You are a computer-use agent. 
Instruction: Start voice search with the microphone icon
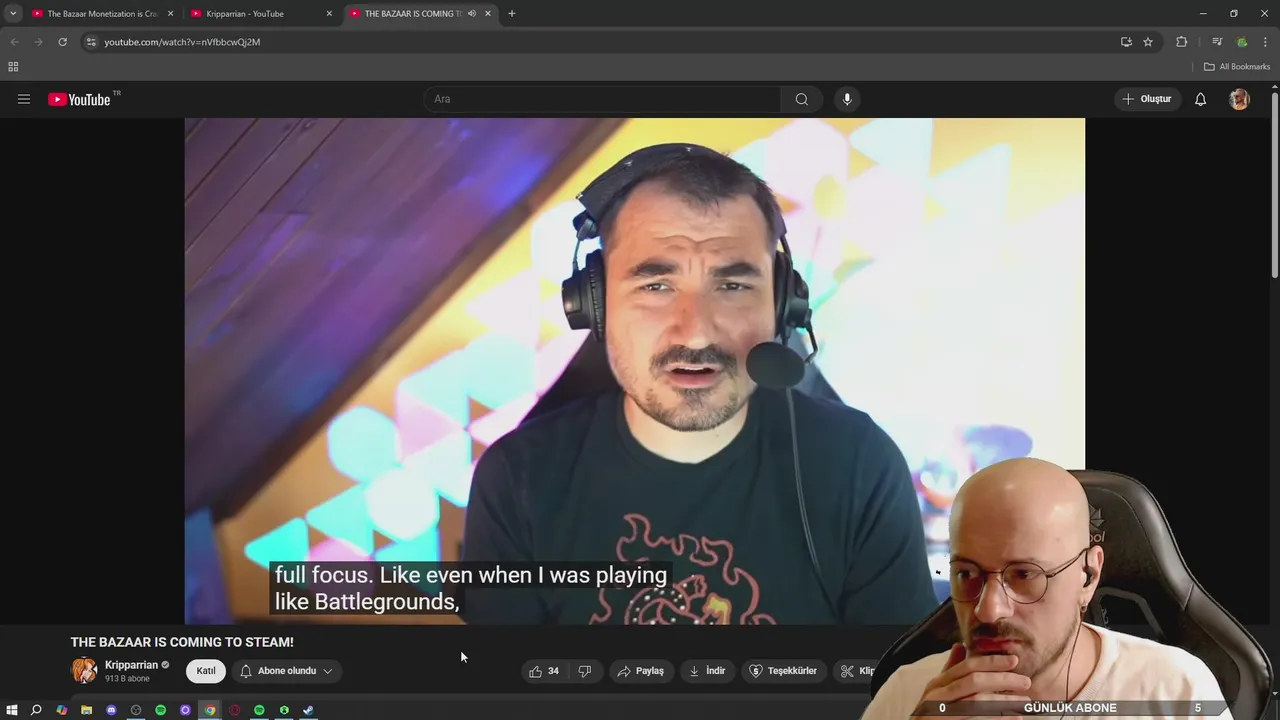coord(847,99)
